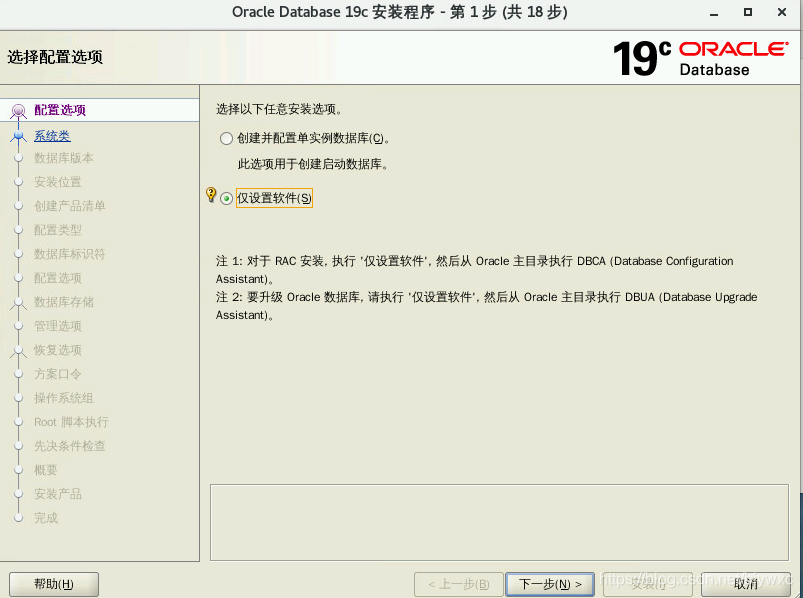Click the 数据库版本 step
Viewport: 803px width, 598px height.
(64, 158)
